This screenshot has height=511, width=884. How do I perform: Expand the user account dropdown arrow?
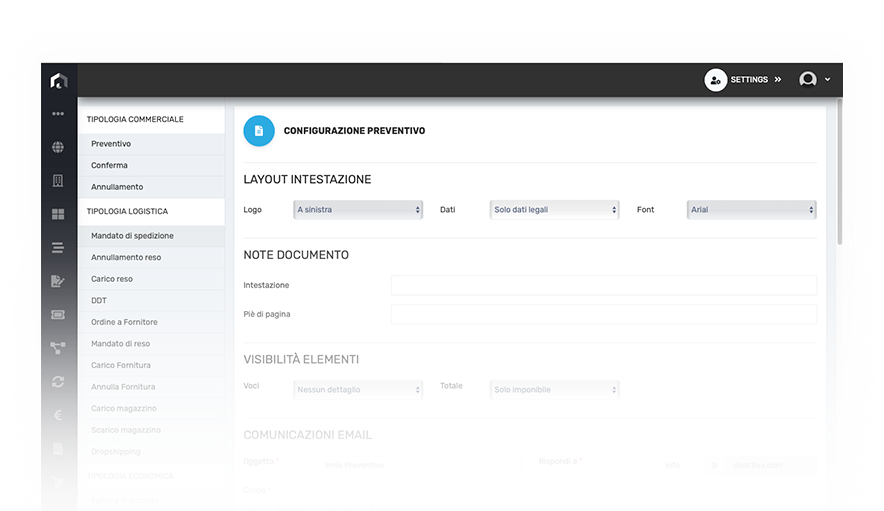click(x=828, y=80)
